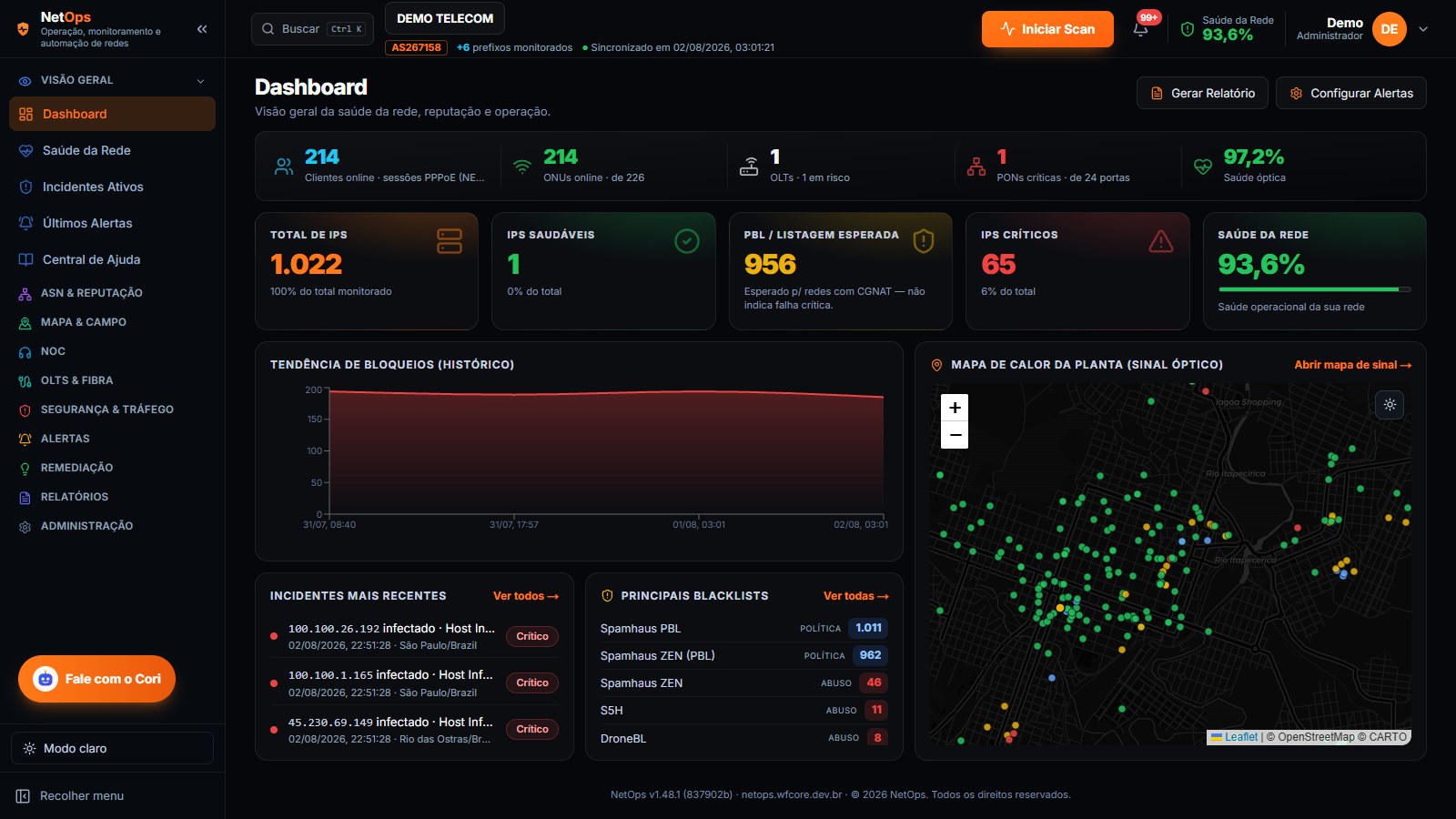
Task: Expand the OLTs & Fibra section
Action: [112, 380]
